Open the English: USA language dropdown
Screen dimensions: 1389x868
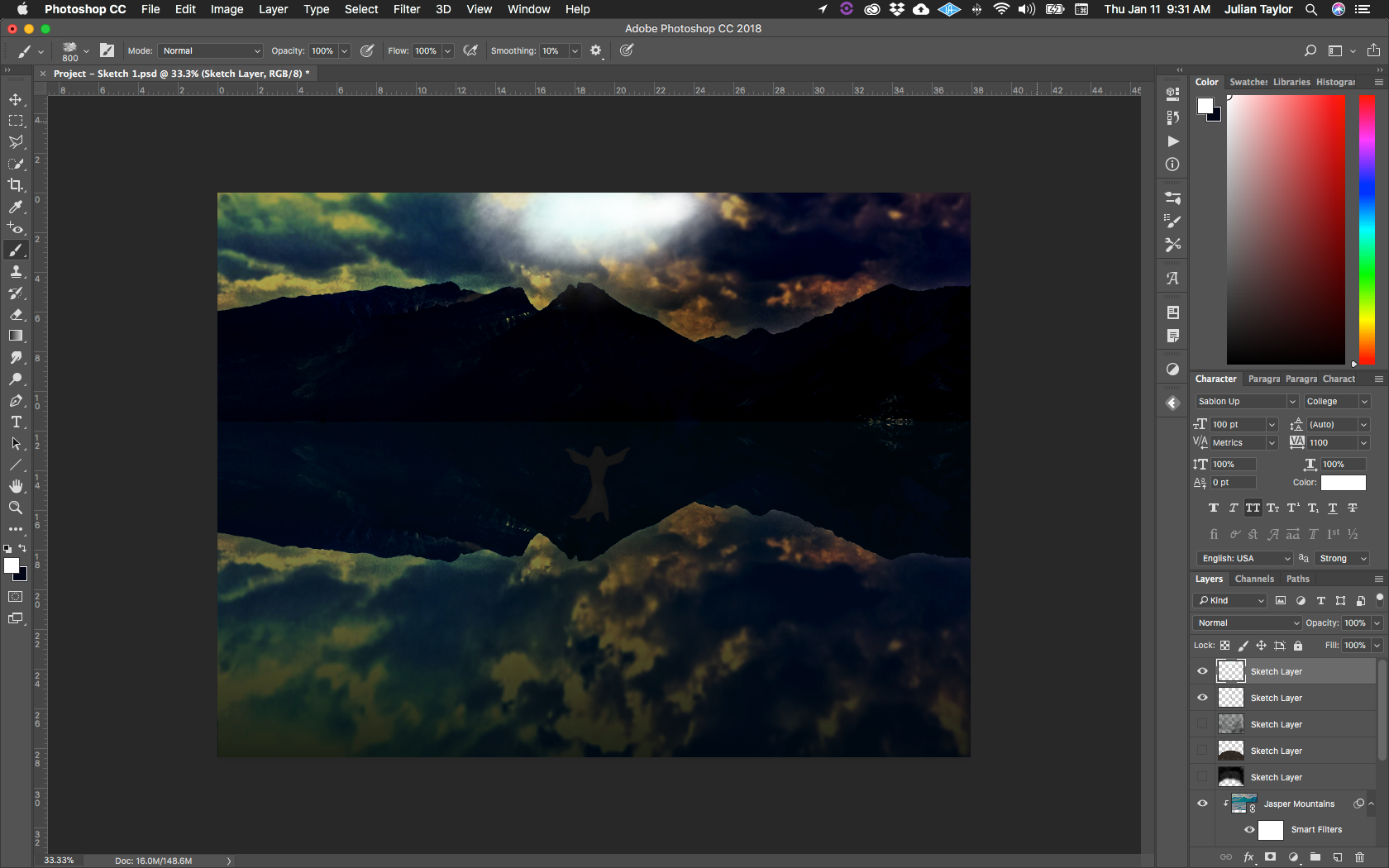tap(1244, 559)
